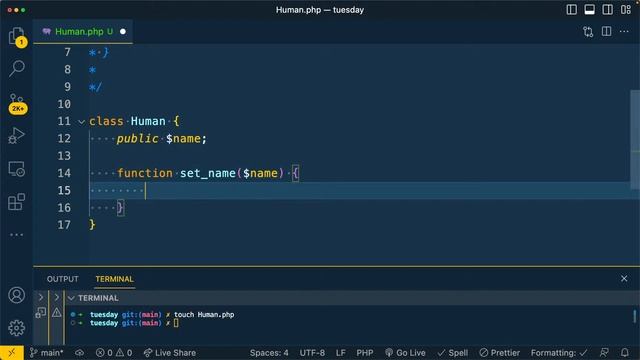
Task: Click the publish to cloud icon
Action: [79, 353]
